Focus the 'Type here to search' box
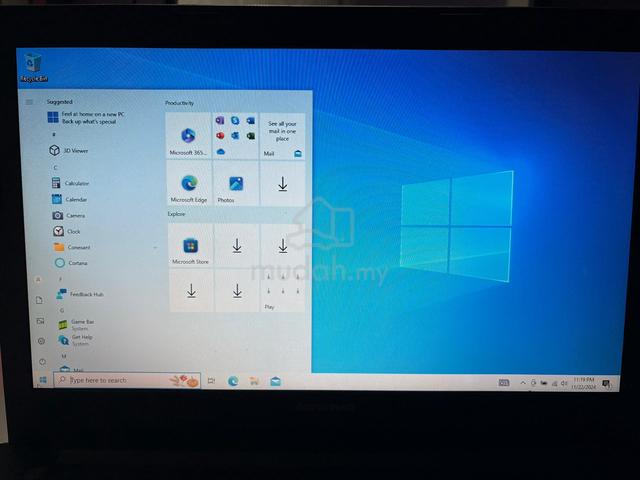This screenshot has width=640, height=480. 127,380
